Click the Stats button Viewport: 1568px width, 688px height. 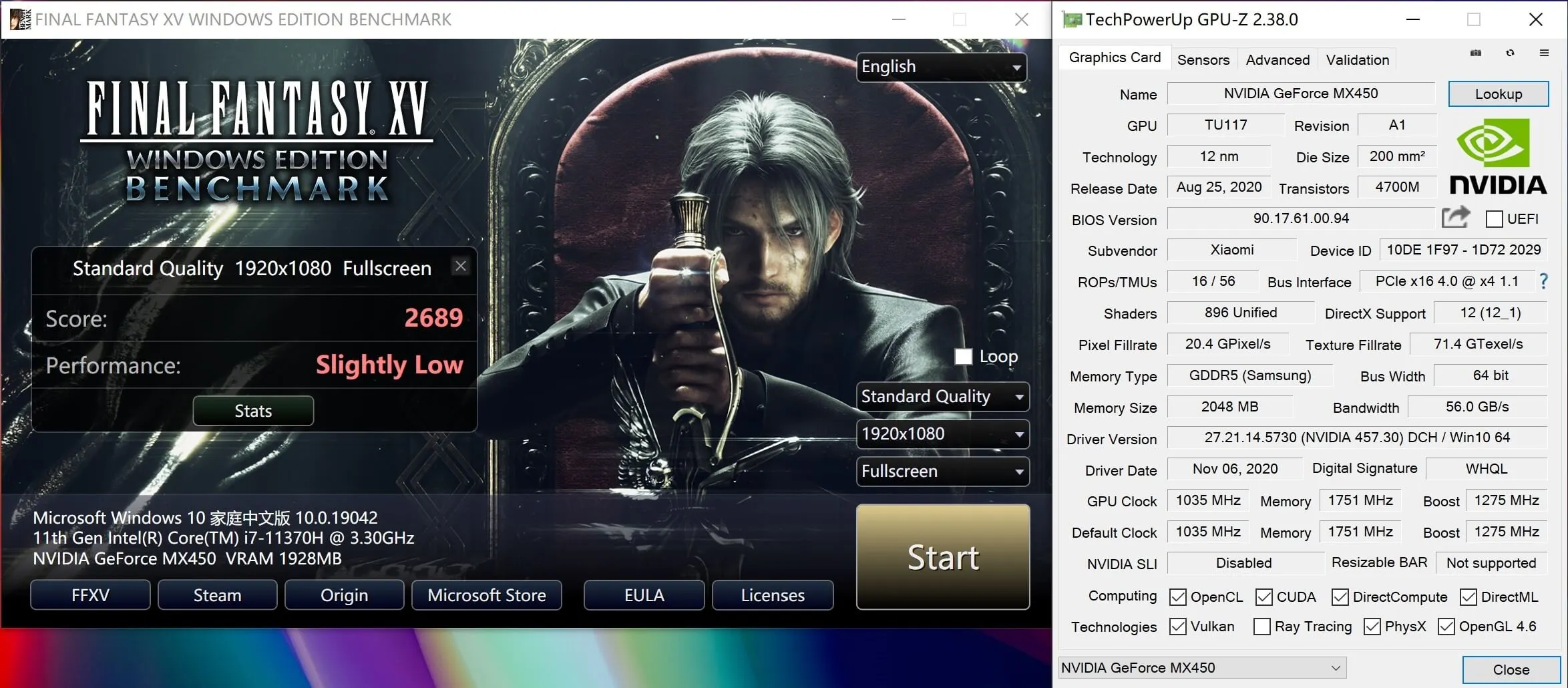point(253,411)
